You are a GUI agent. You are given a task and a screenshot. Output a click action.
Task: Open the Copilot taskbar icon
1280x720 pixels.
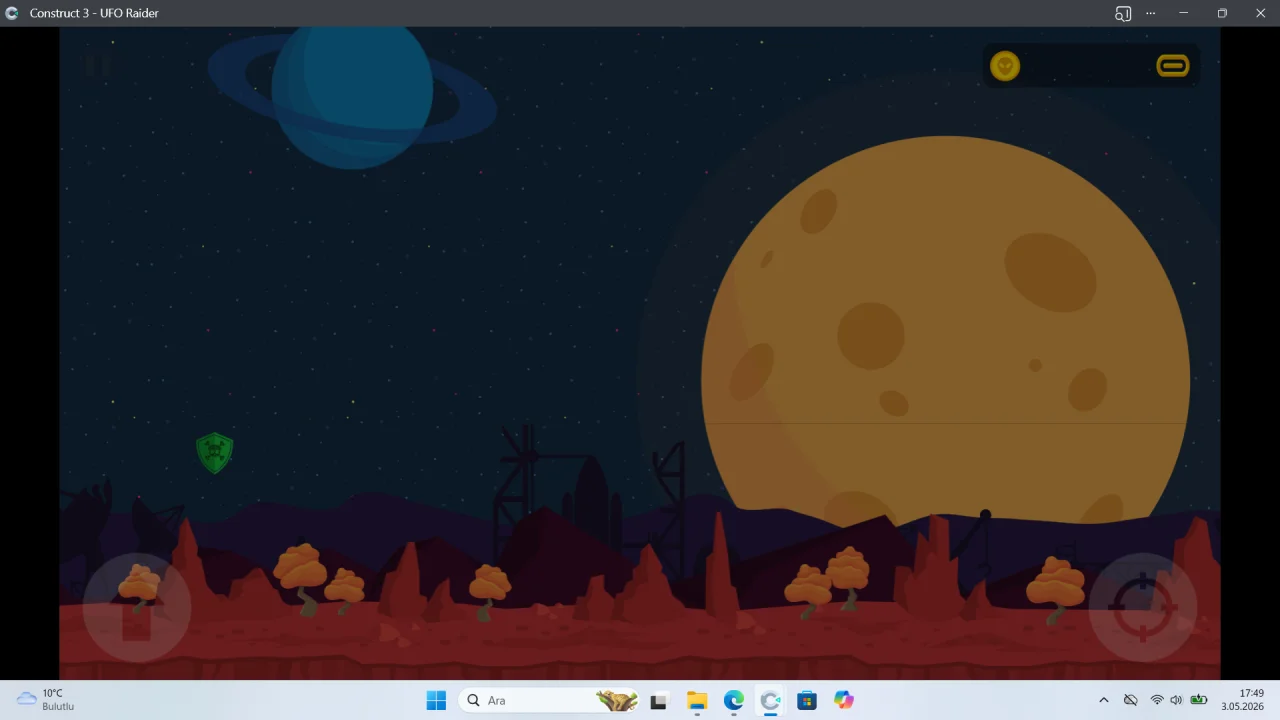click(x=844, y=700)
